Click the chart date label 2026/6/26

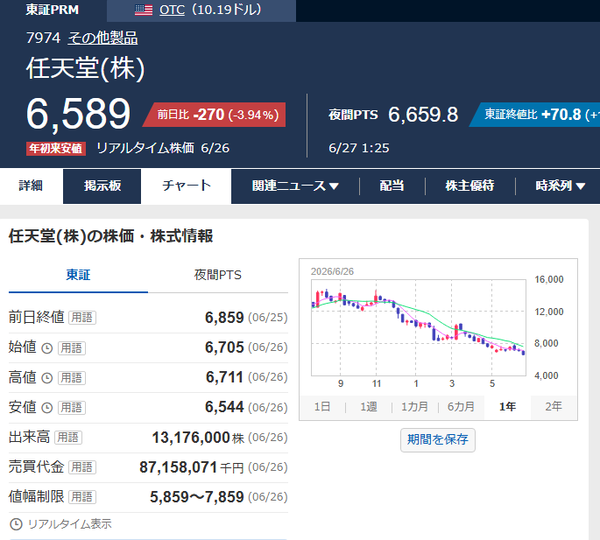[332, 272]
